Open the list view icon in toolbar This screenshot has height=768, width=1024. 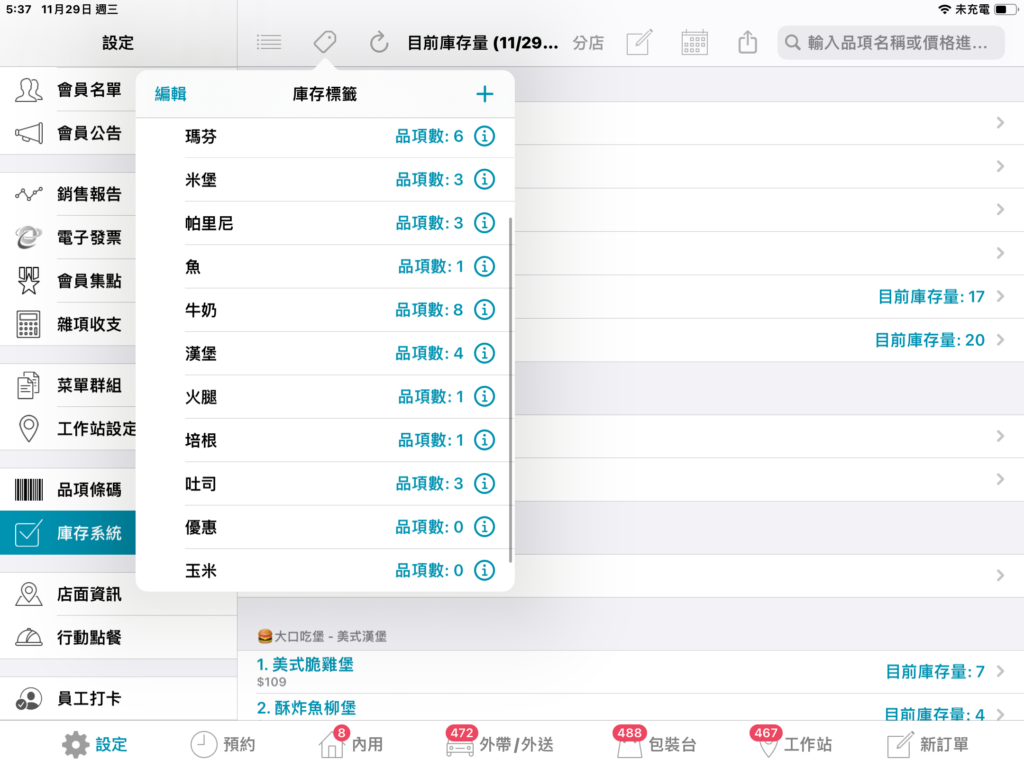268,43
